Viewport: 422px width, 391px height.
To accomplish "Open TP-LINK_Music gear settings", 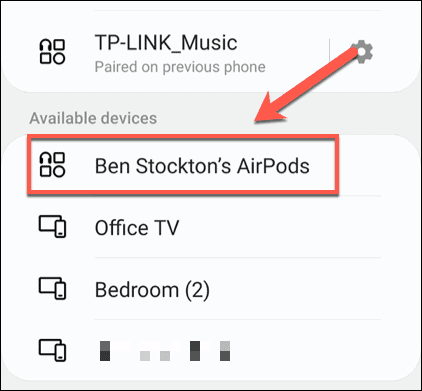I will coord(362,52).
